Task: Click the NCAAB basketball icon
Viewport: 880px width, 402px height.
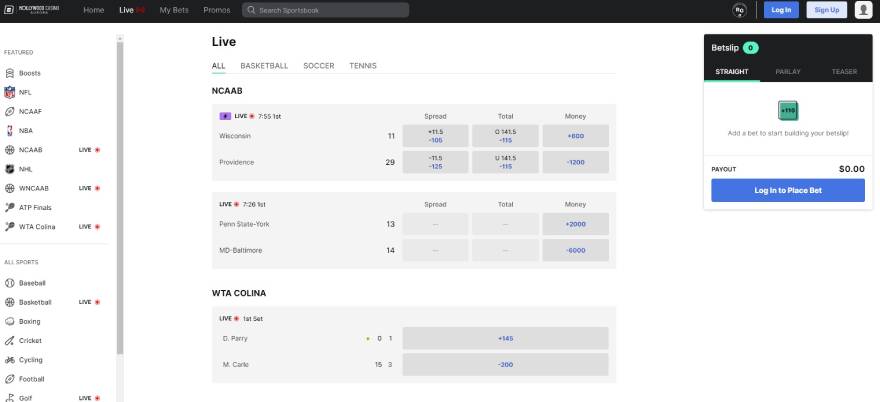Action: click(10, 150)
